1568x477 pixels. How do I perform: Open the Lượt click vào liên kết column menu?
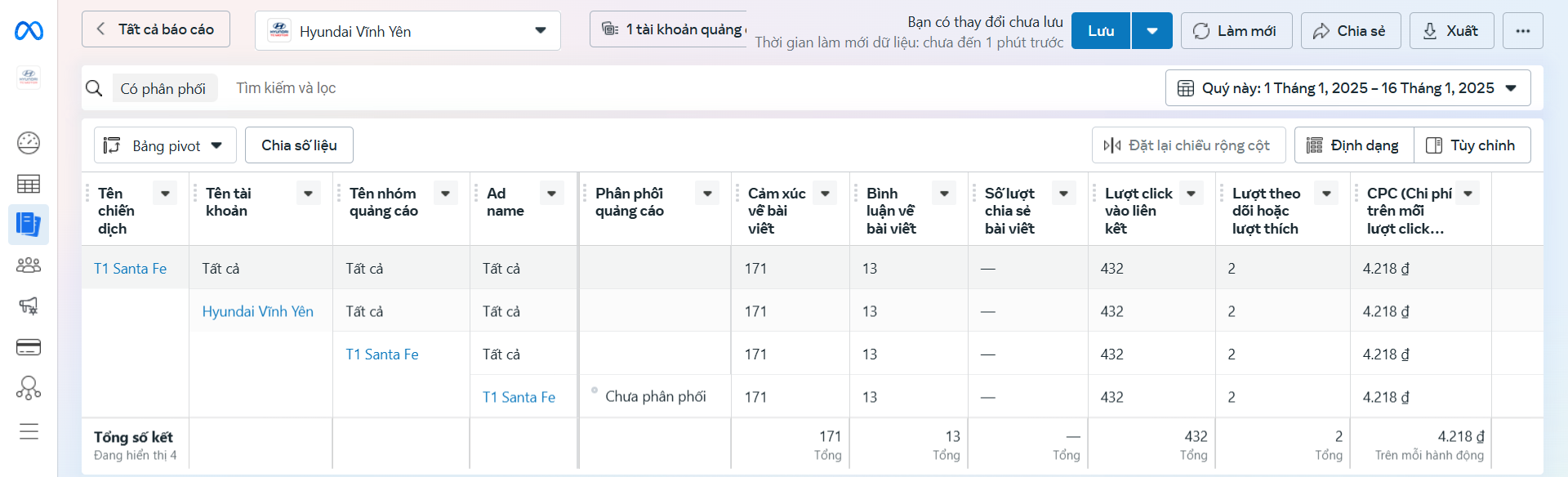[x=1191, y=194]
